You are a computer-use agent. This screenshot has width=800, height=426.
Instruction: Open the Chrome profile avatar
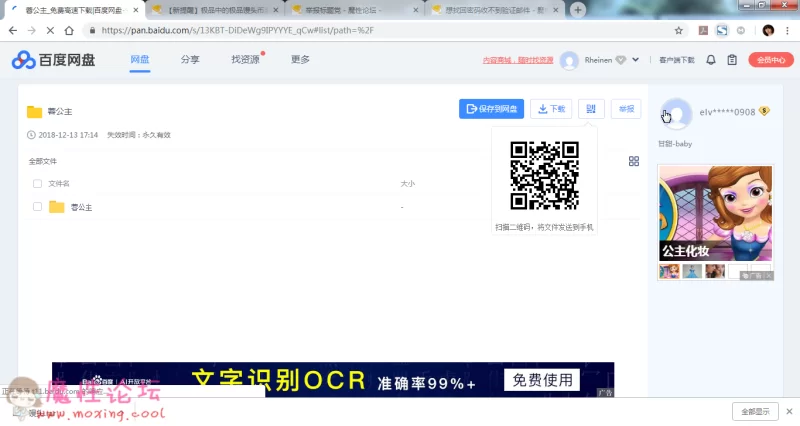click(768, 31)
